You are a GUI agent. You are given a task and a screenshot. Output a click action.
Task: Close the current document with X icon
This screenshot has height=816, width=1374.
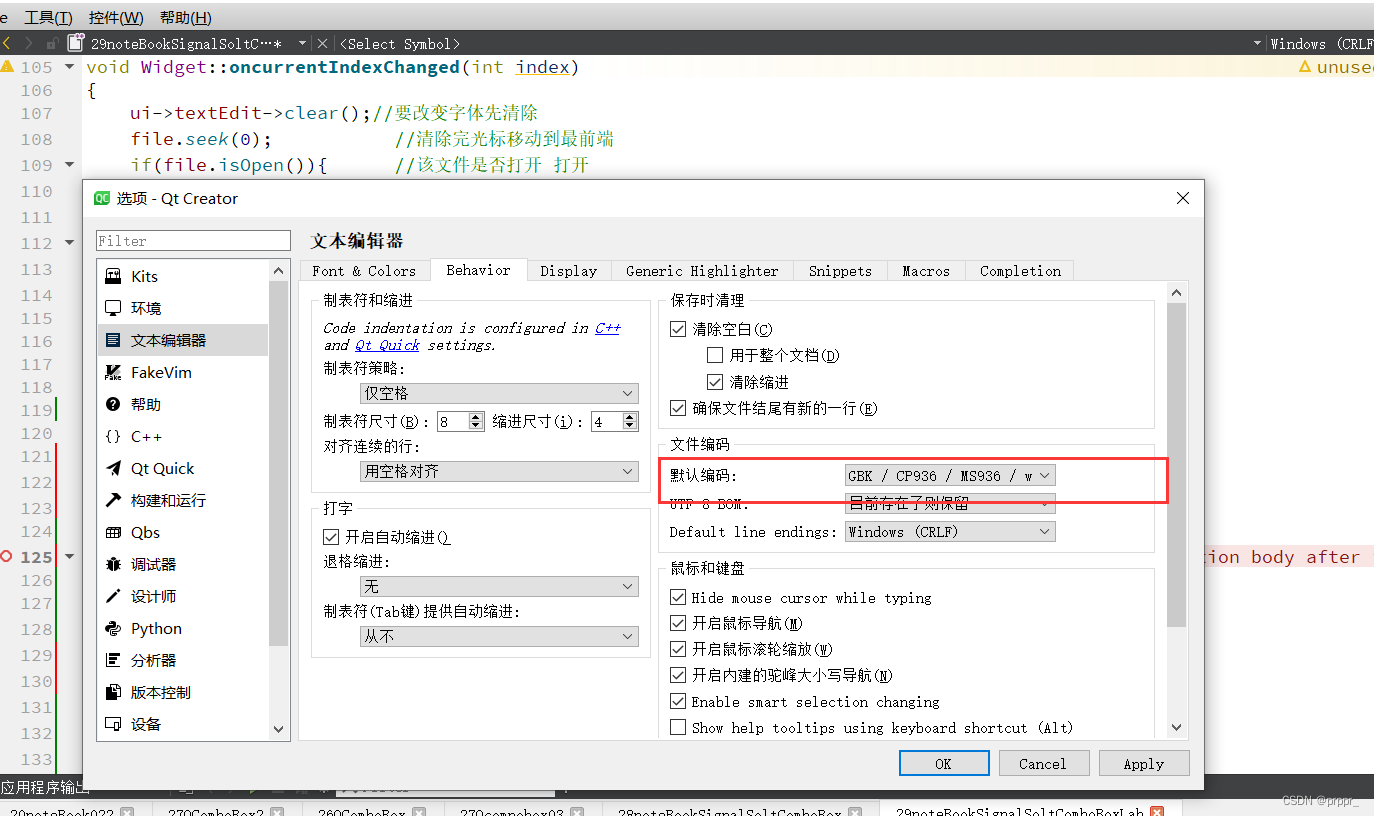(x=321, y=43)
